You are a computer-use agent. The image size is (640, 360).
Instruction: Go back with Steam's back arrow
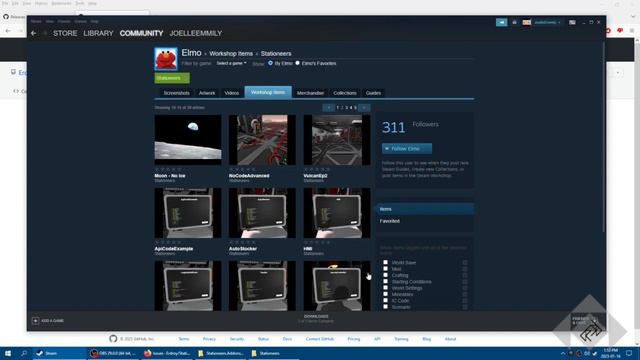click(34, 33)
